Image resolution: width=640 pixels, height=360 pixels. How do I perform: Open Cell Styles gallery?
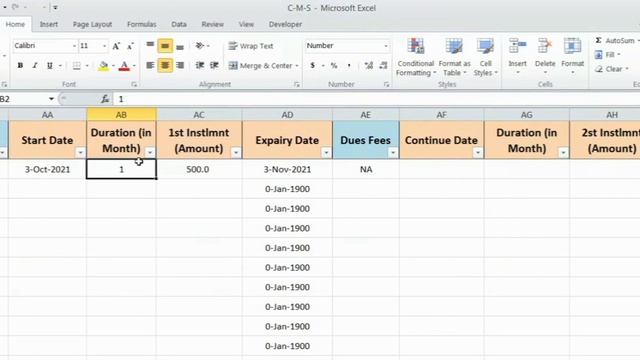[485, 57]
